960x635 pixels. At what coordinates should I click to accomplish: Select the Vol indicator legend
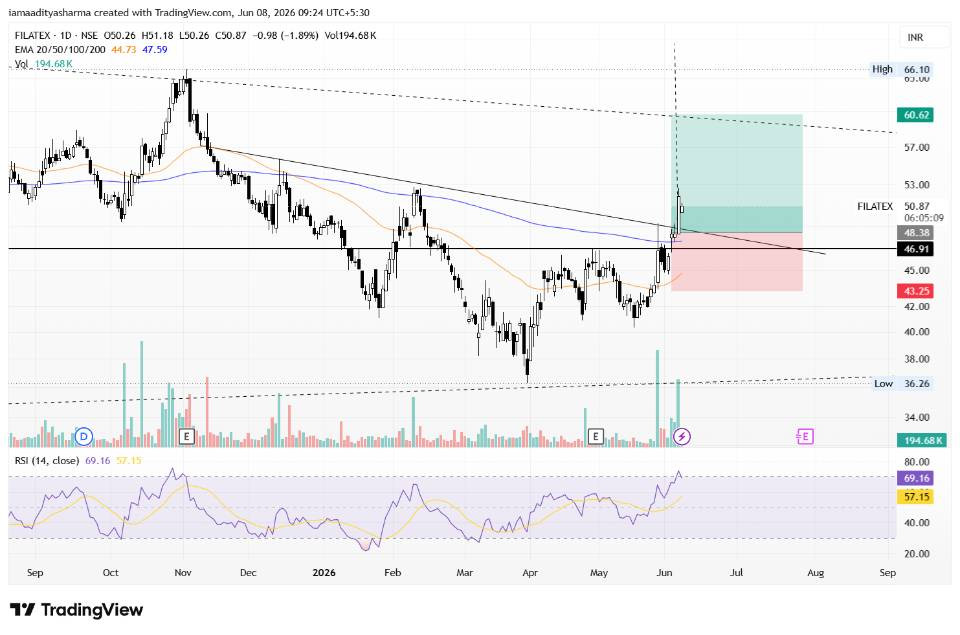[x=21, y=64]
